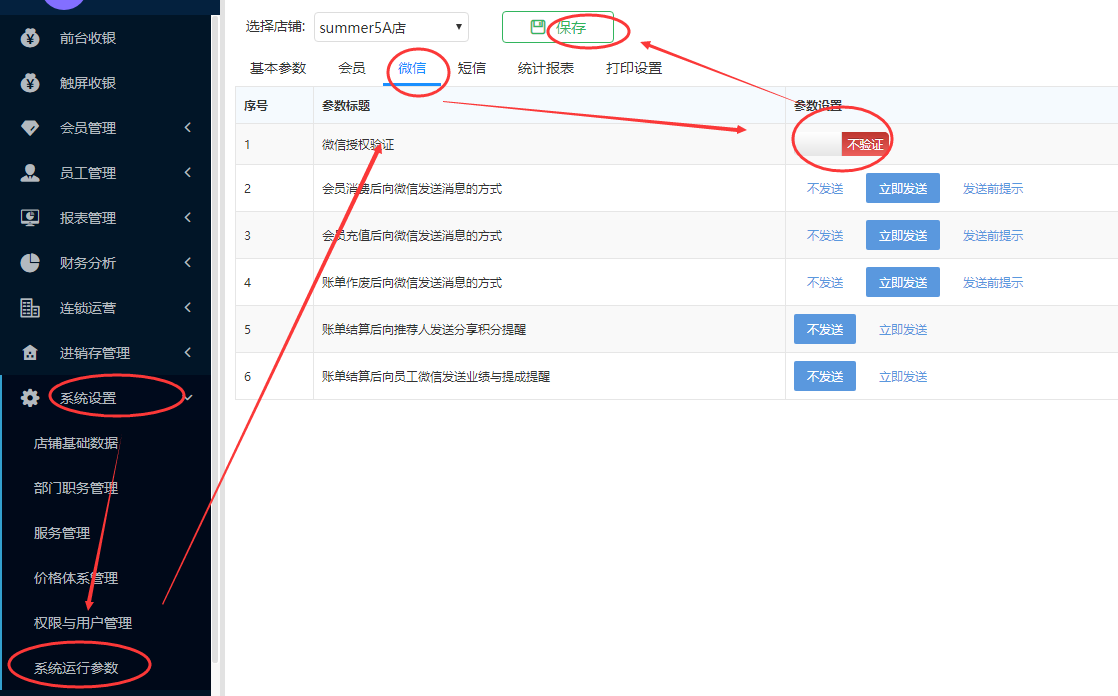
Task: Open 触屏收银 in the sidebar
Action: click(88, 83)
